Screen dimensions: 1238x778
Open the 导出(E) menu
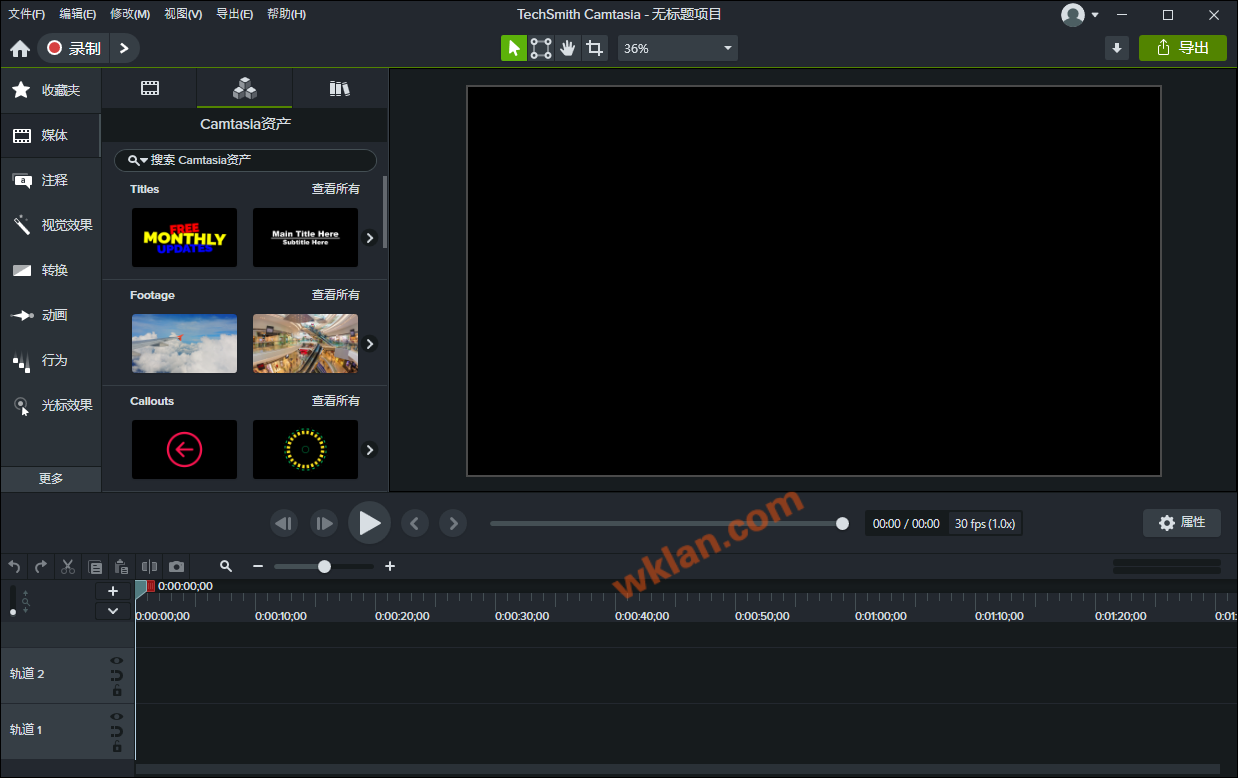pos(235,14)
